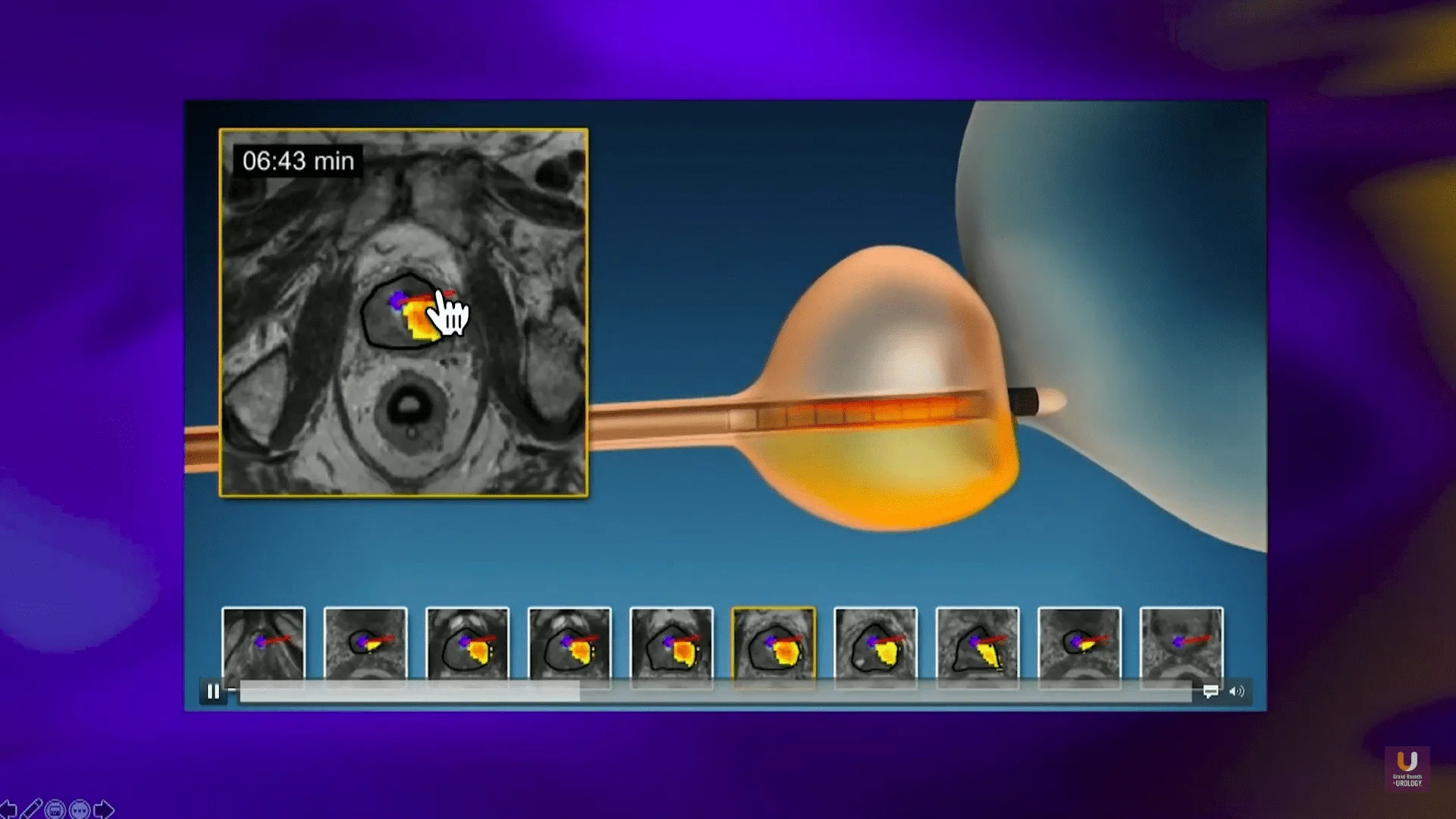1456x819 pixels.
Task: Mute the video volume
Action: tap(1238, 691)
